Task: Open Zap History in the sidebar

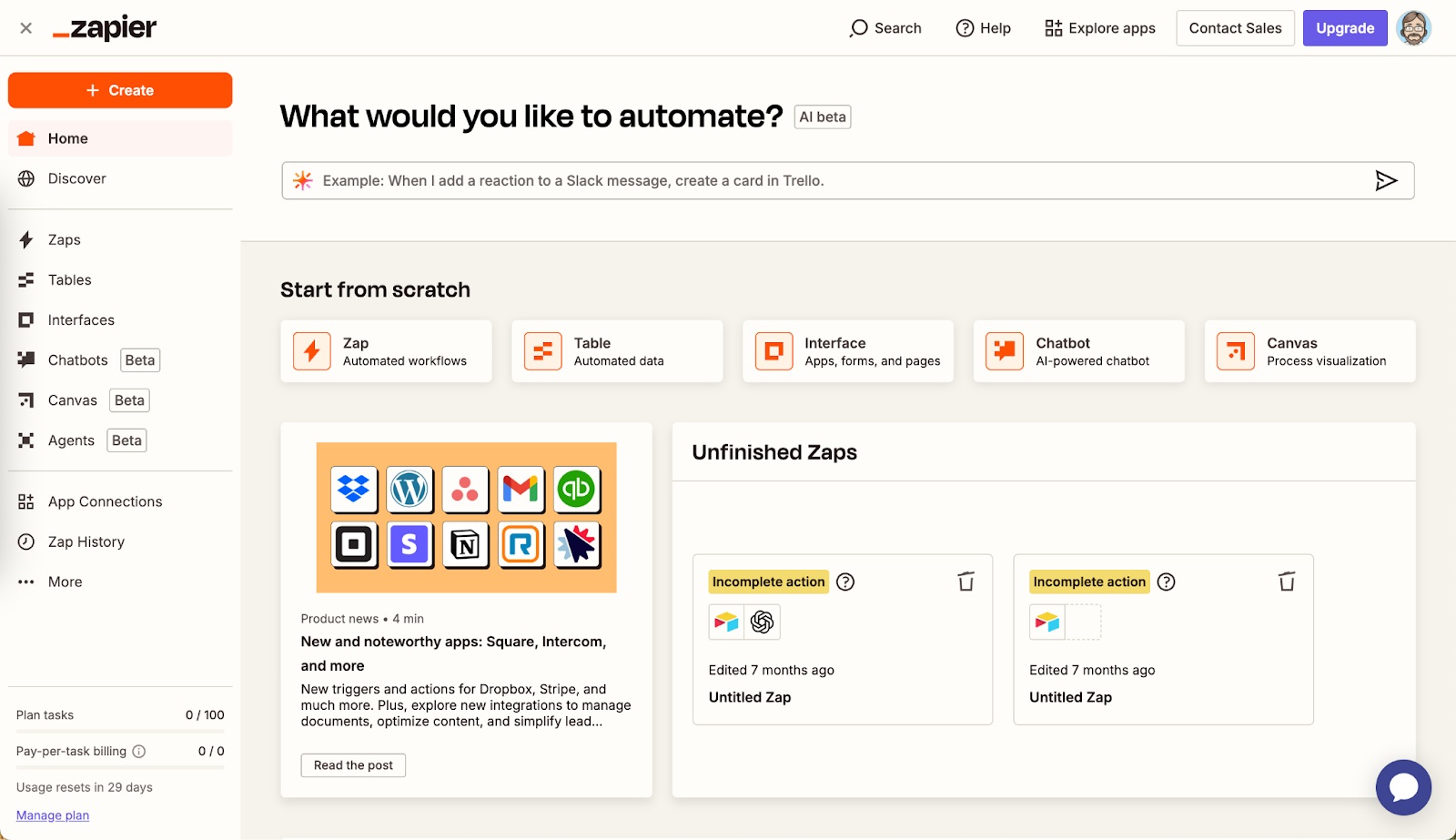Action: (120, 541)
